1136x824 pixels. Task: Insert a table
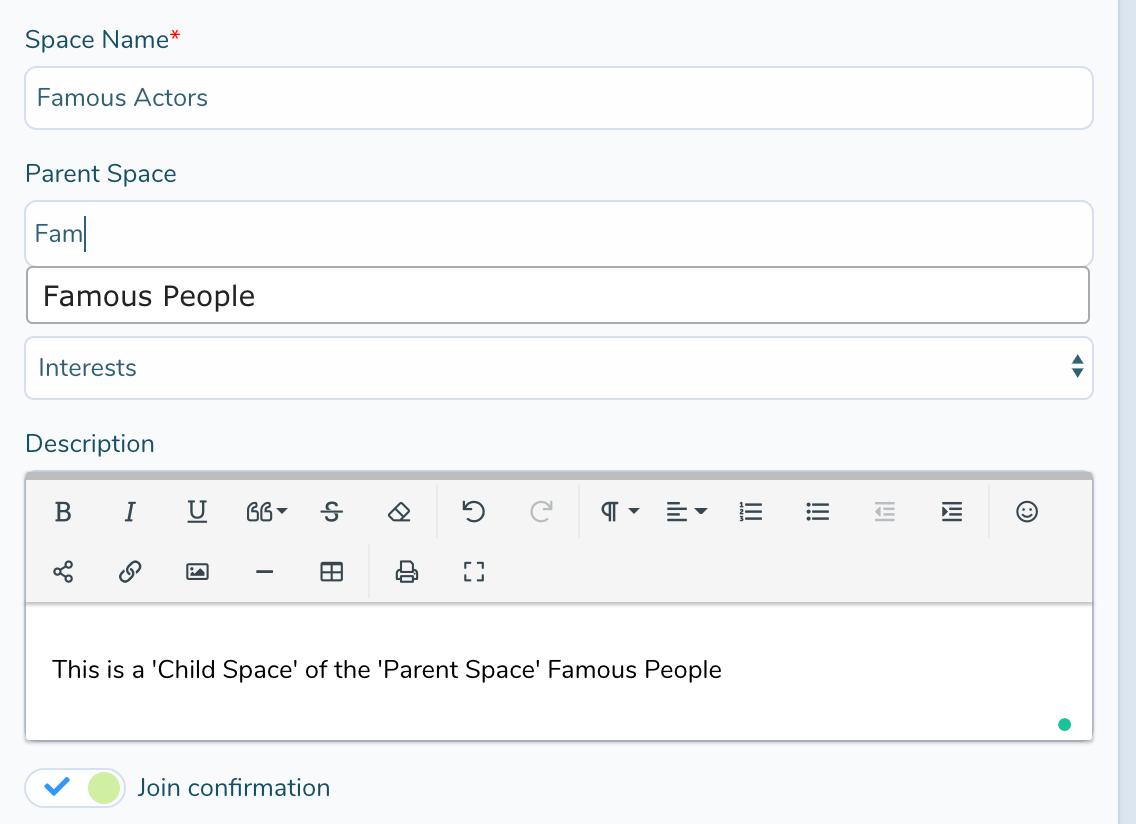(331, 572)
